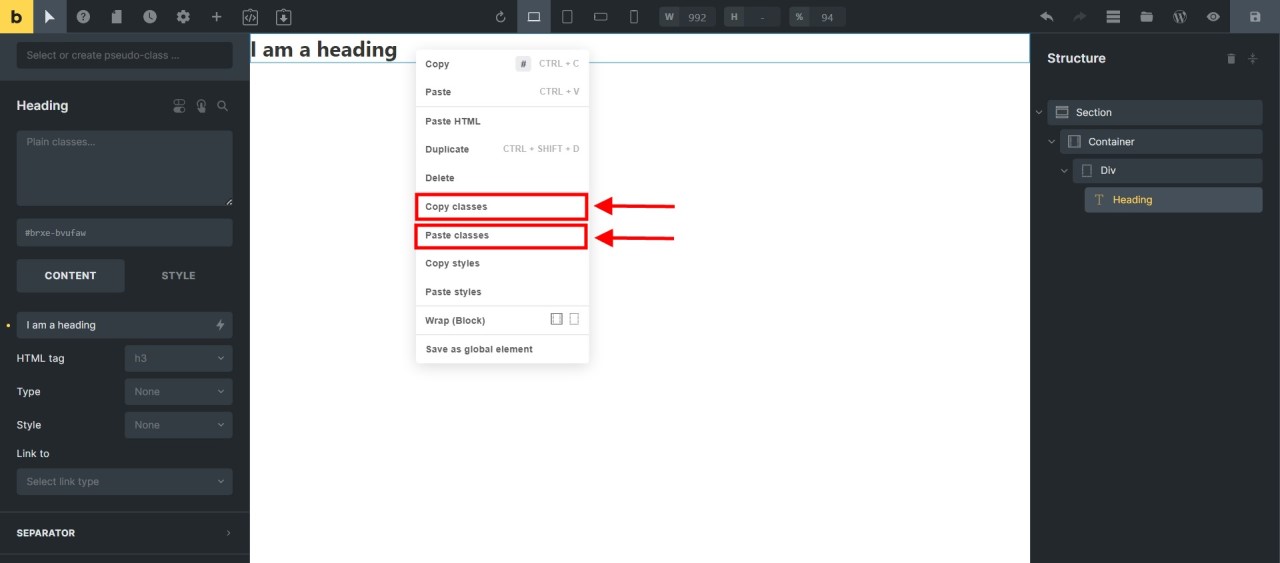The image size is (1280, 563).
Task: Switch to mobile portrait breakpoint
Action: coord(633,17)
